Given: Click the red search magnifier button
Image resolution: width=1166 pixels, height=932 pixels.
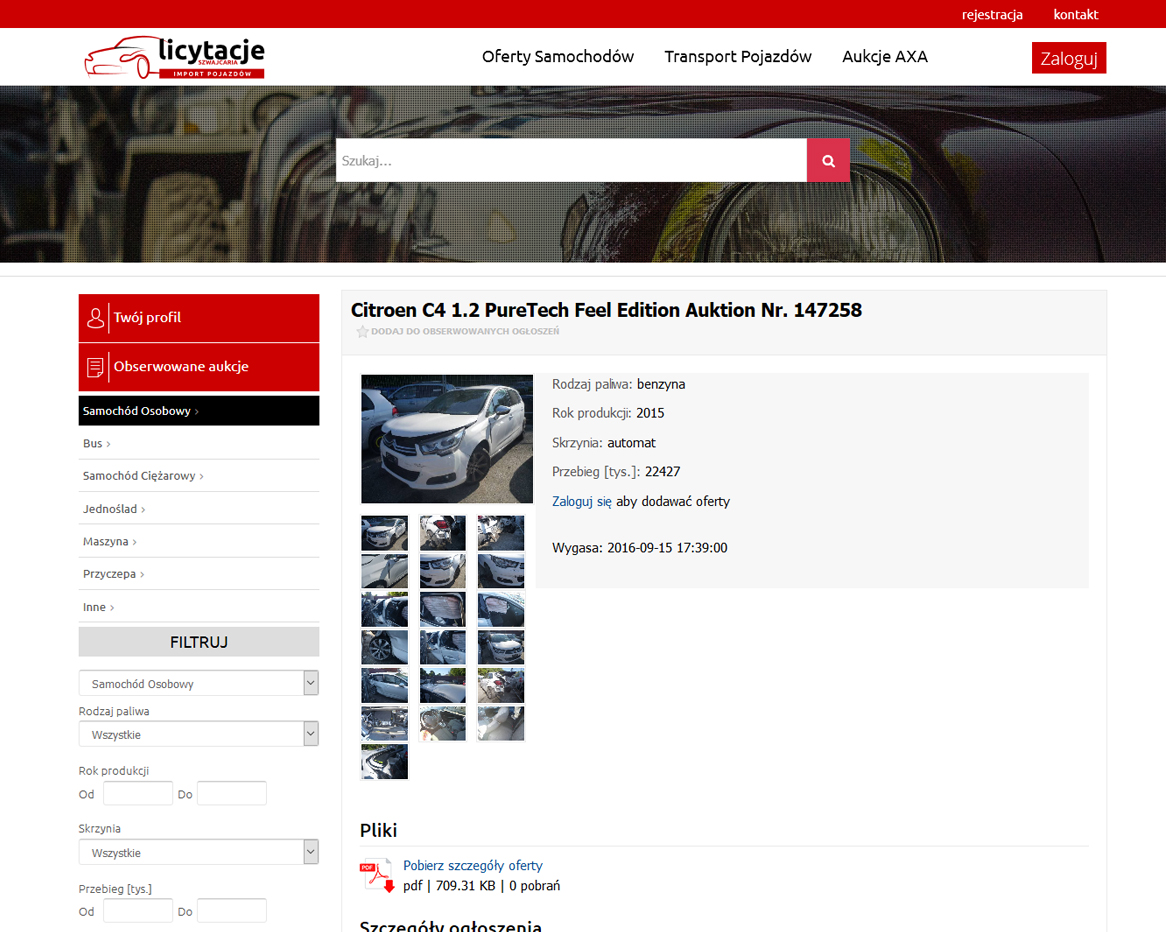Looking at the screenshot, I should click(828, 160).
